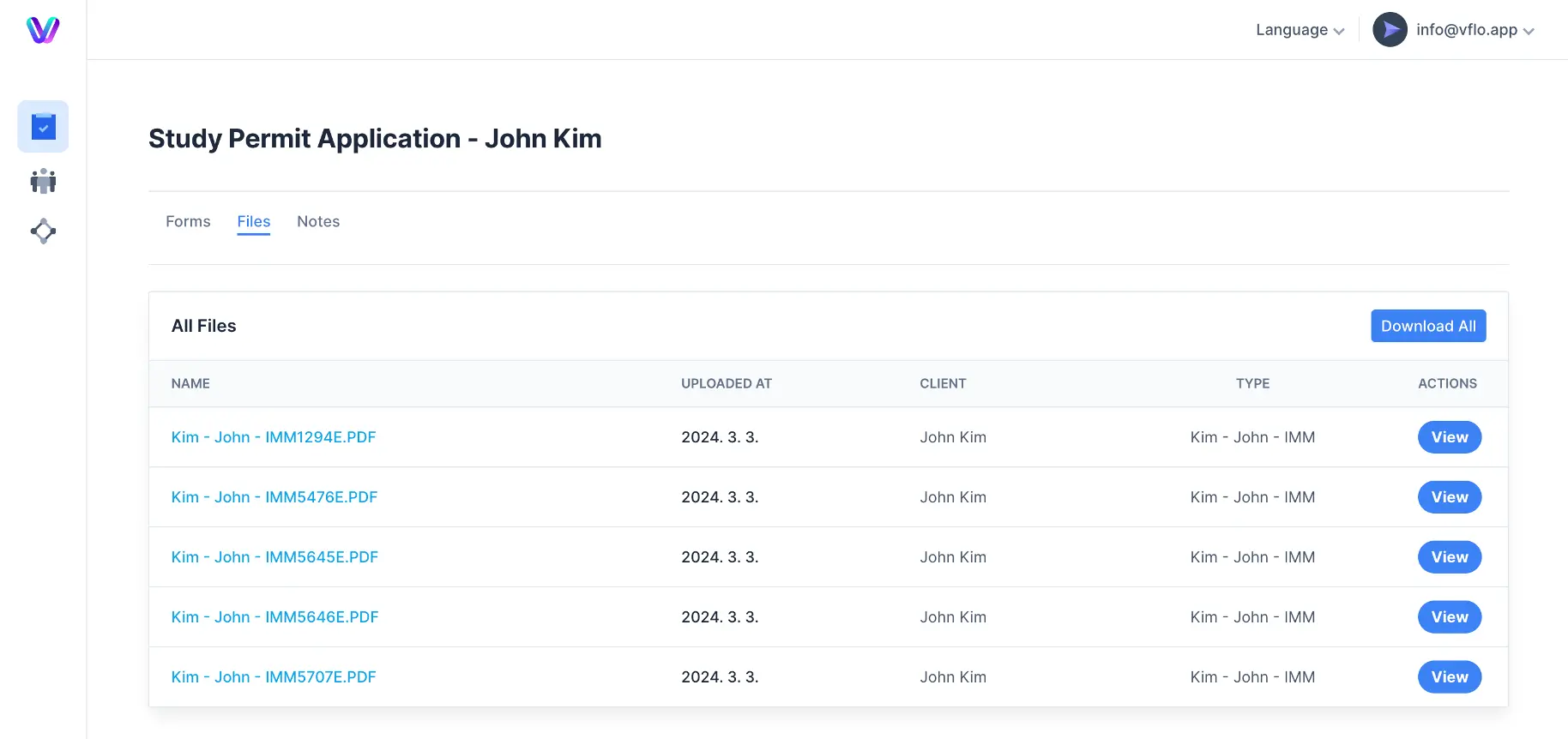Viewport: 1568px width, 739px height.
Task: Click John Kim client in IMM5646E.PDF row
Action: point(953,617)
